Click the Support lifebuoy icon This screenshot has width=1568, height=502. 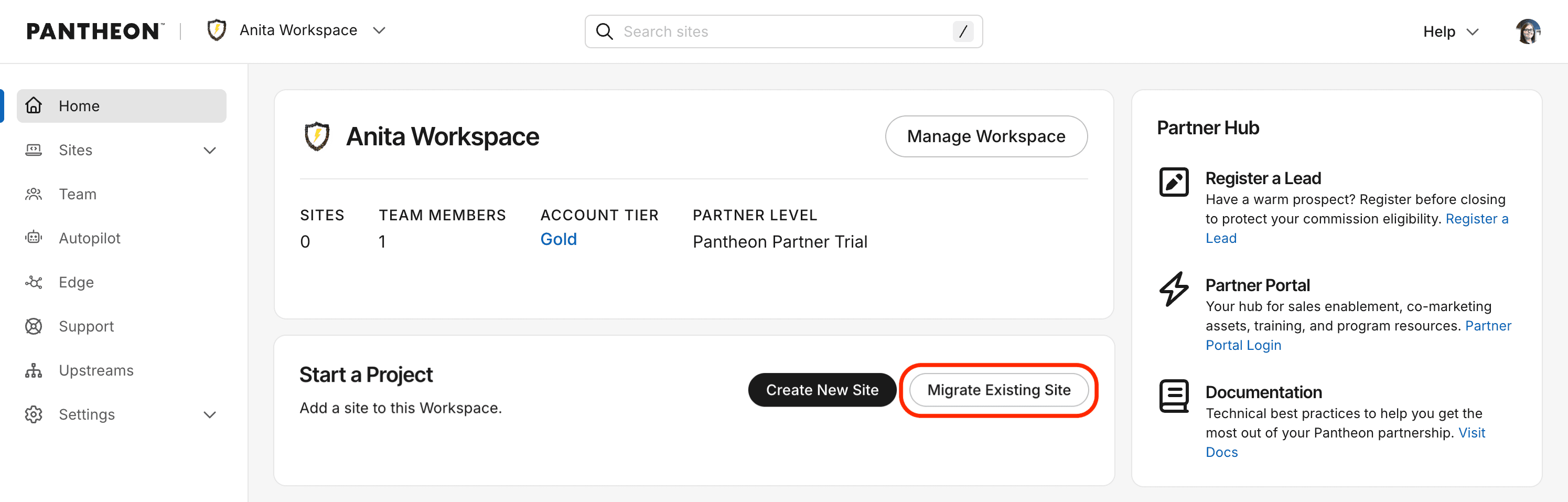tap(34, 326)
